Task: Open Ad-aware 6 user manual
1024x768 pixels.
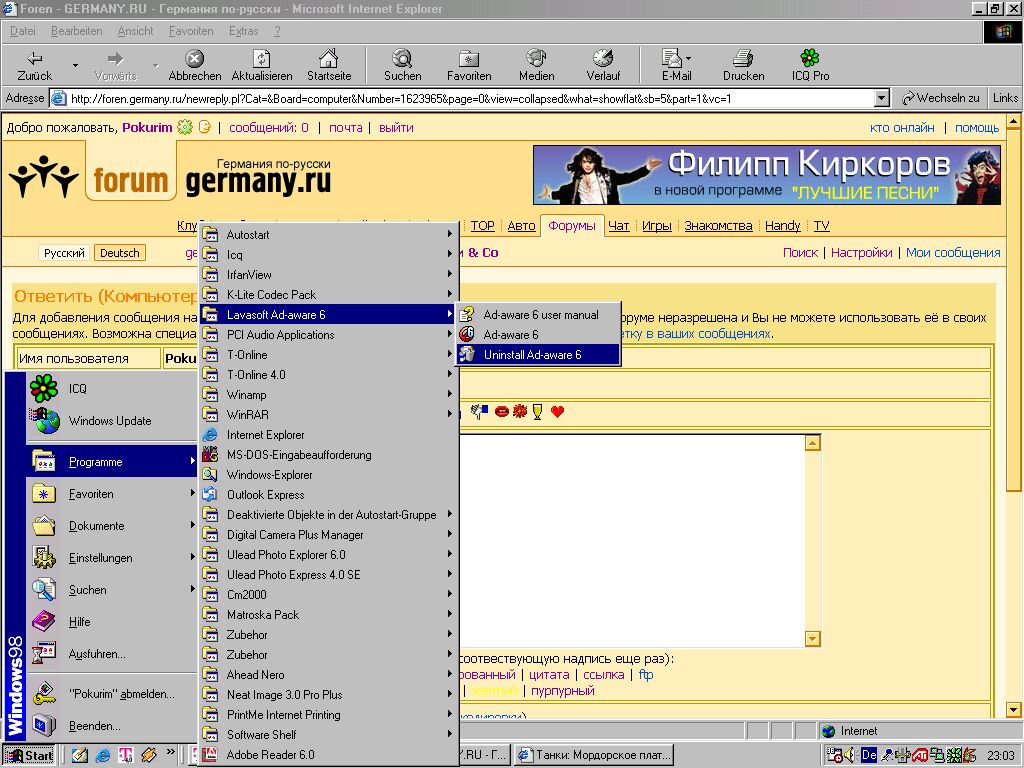Action: 539,315
